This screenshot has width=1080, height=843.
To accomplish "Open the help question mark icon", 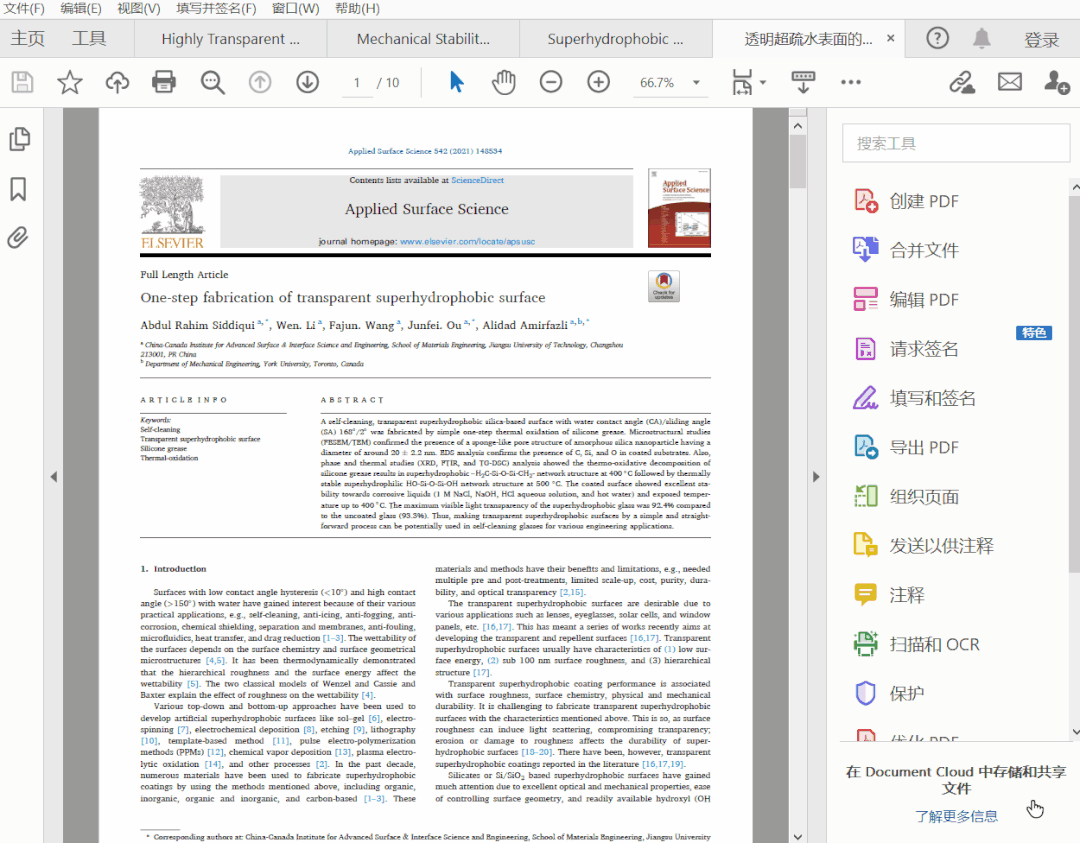I will pos(937,39).
